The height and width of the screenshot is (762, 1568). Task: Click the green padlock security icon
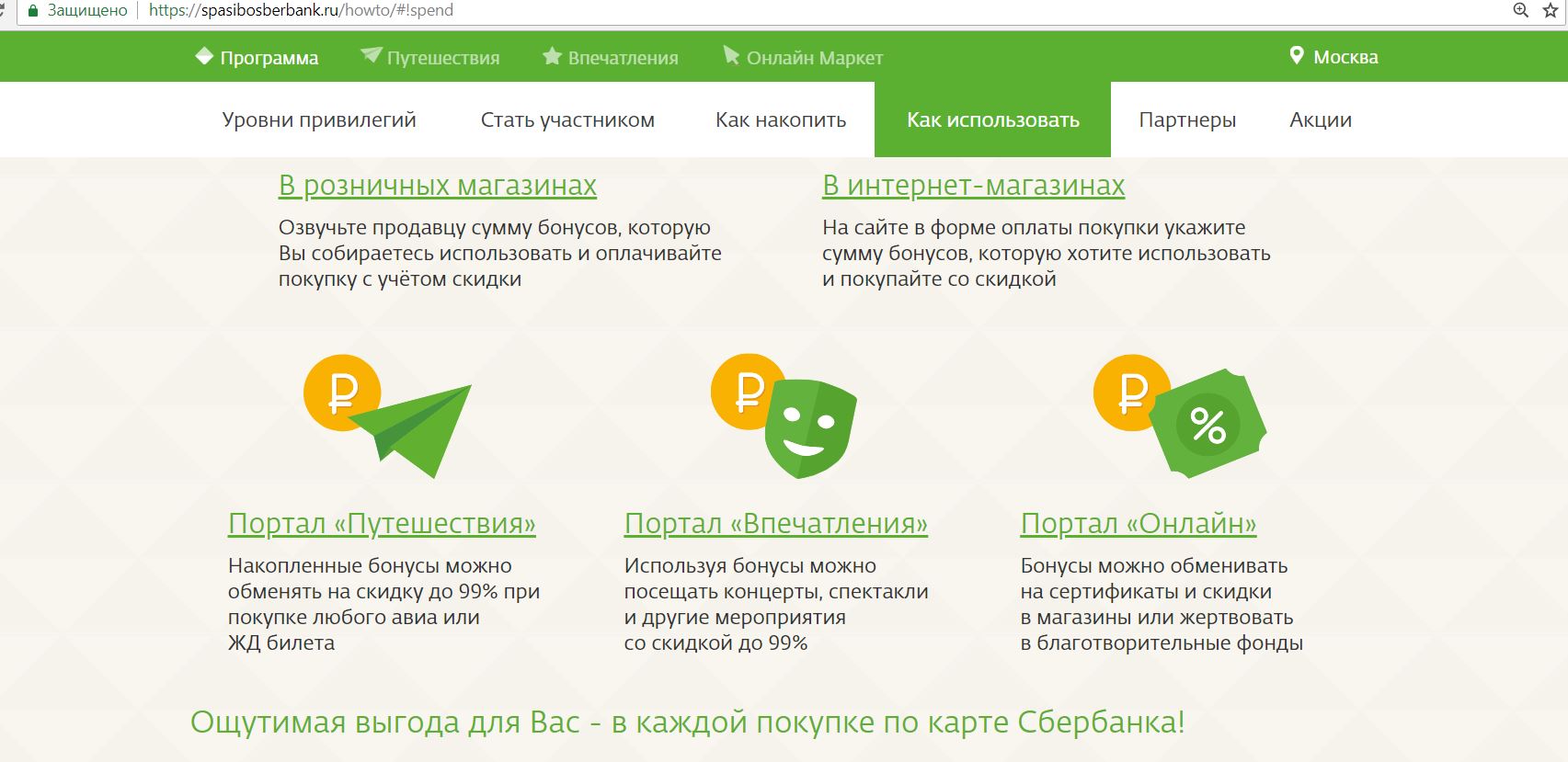tap(34, 11)
